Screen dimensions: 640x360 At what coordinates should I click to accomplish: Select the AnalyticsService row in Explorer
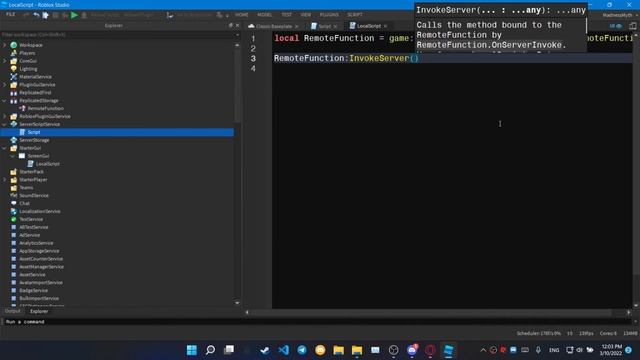click(x=118, y=243)
